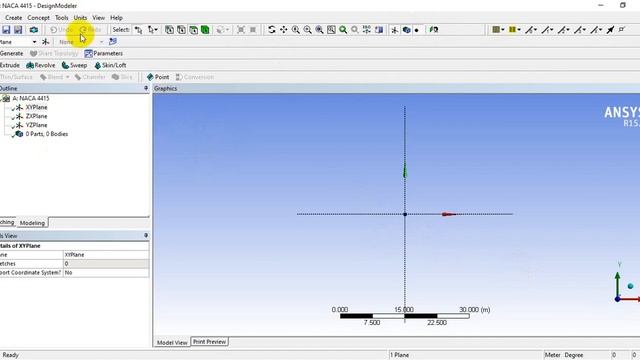Toggle the Display Points dot icon
This screenshot has width=640, height=360.
coord(417,30)
